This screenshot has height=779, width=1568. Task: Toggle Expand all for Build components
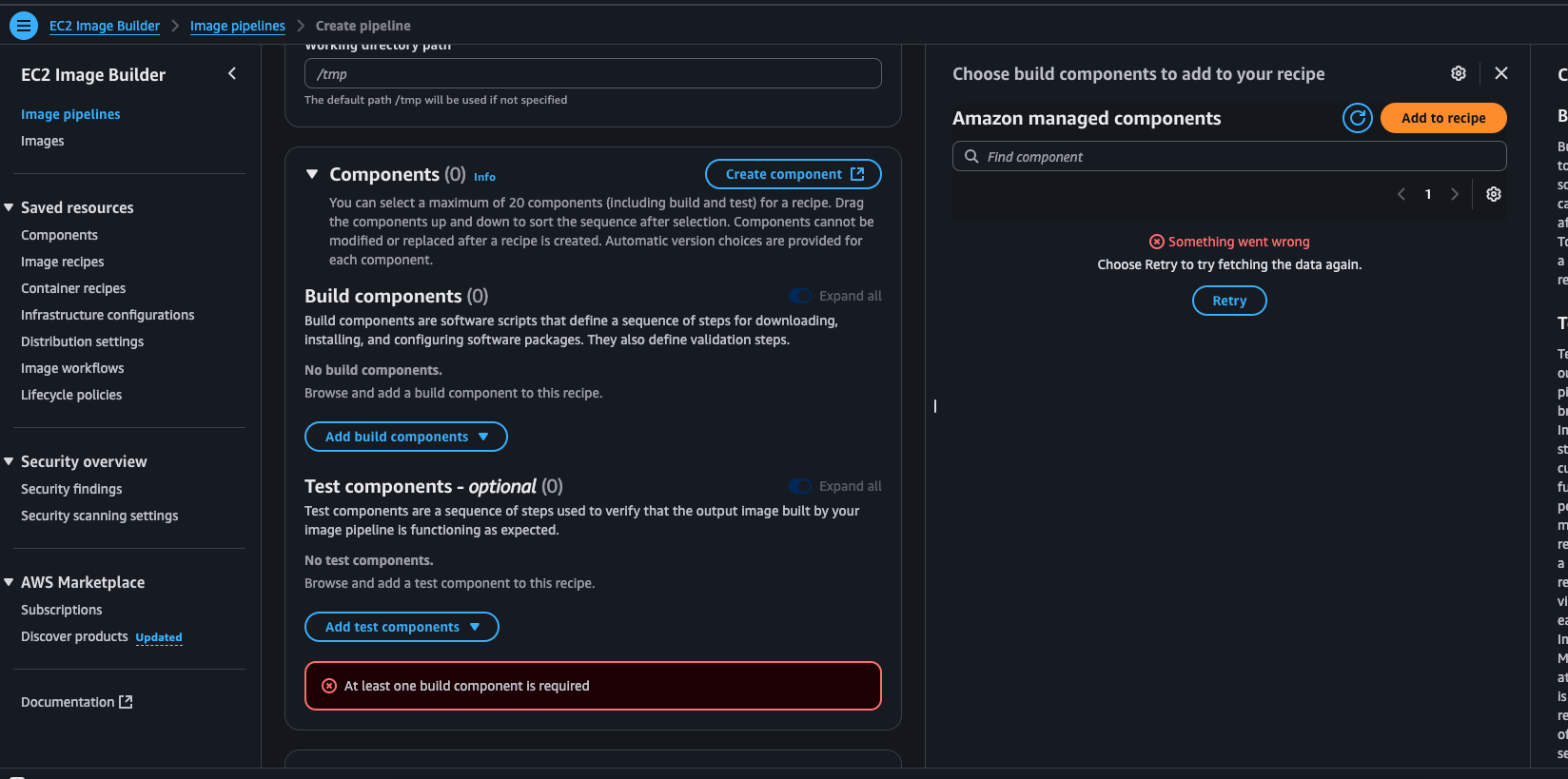point(800,296)
